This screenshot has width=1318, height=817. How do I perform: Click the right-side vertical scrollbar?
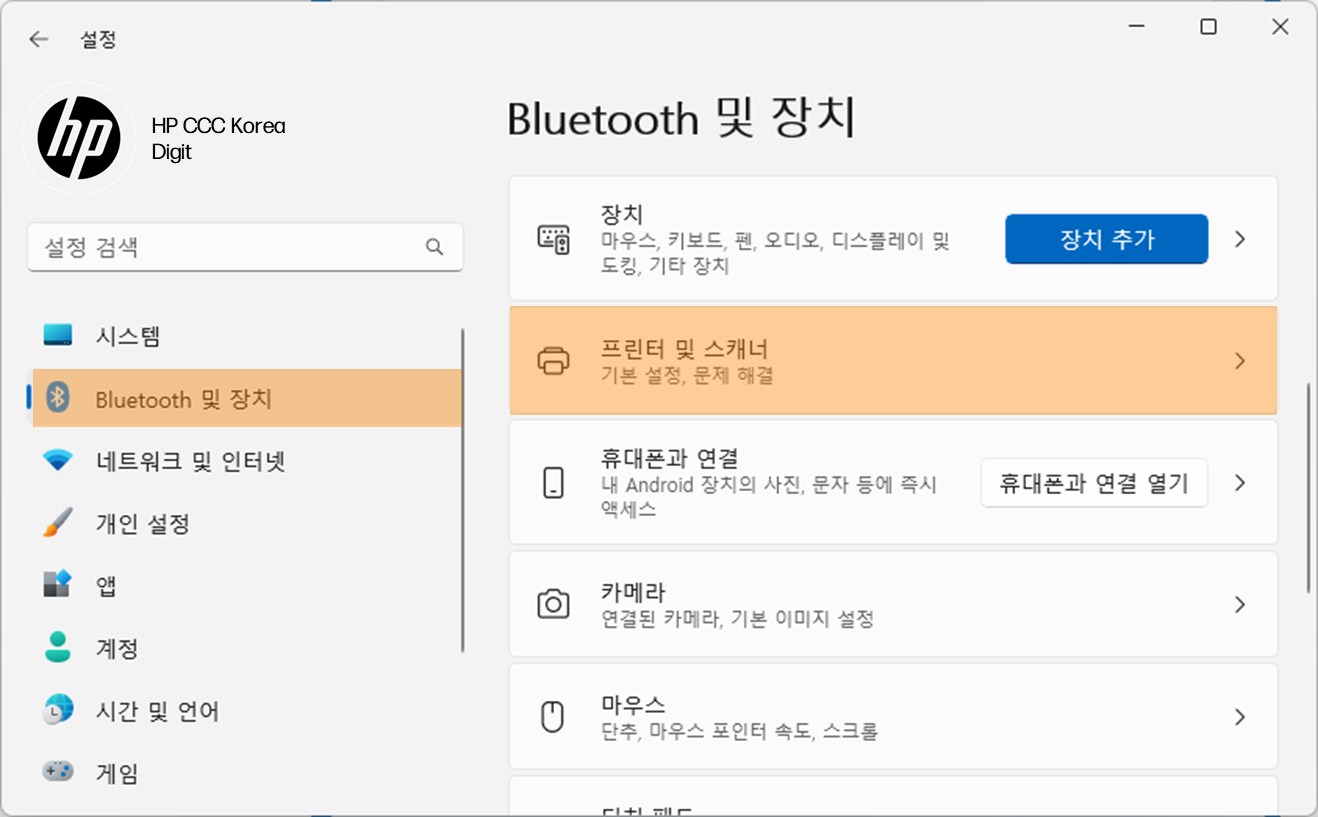click(x=1308, y=488)
